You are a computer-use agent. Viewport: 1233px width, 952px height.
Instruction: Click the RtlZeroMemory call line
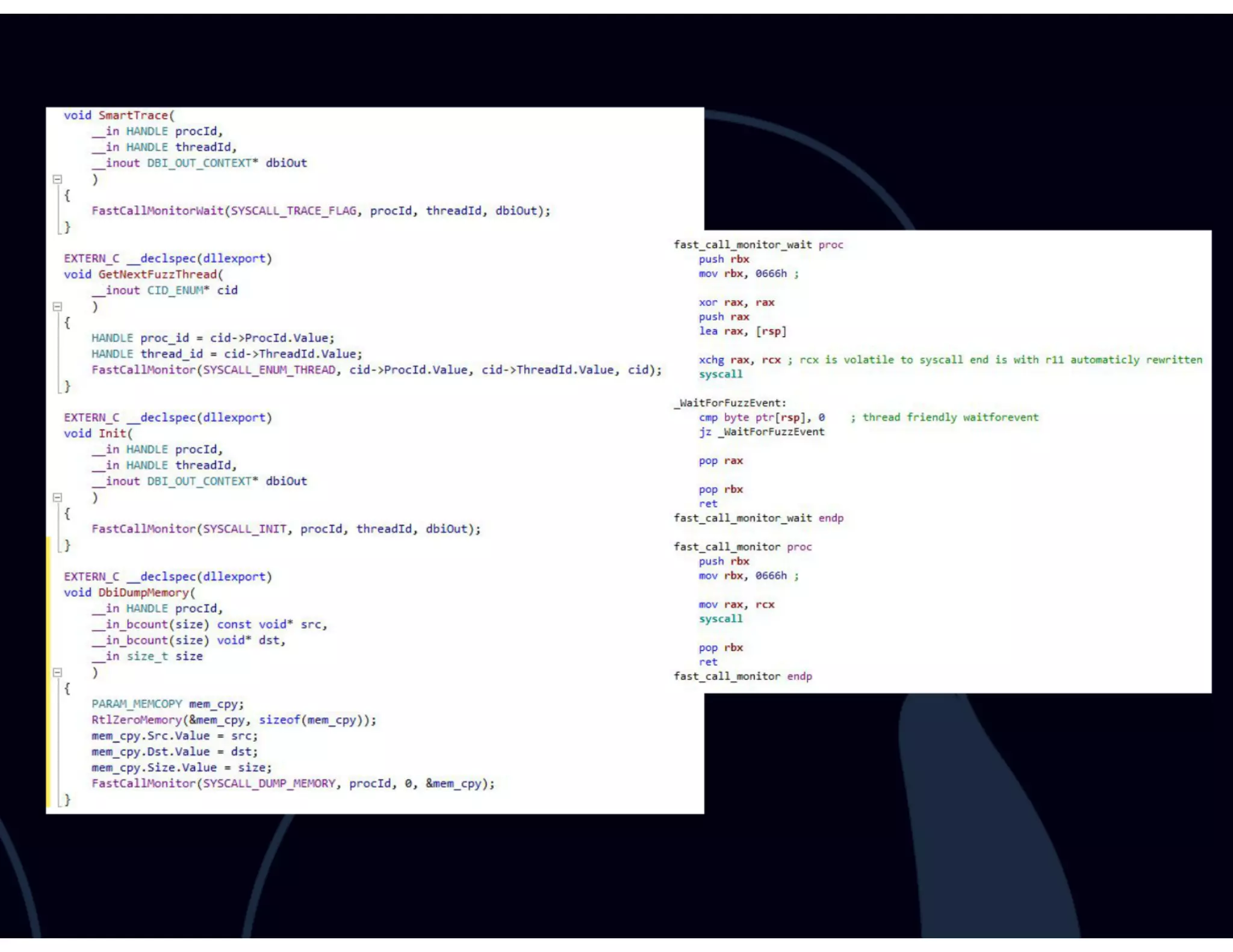tap(234, 720)
